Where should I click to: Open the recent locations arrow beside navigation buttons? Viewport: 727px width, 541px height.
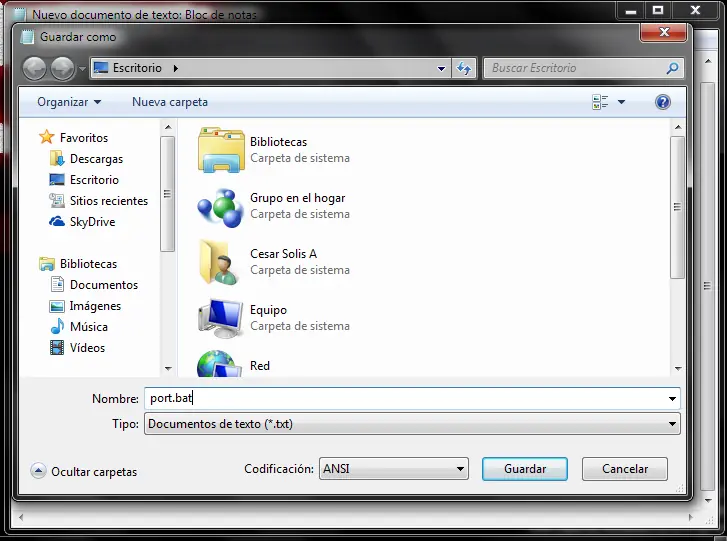click(82, 69)
